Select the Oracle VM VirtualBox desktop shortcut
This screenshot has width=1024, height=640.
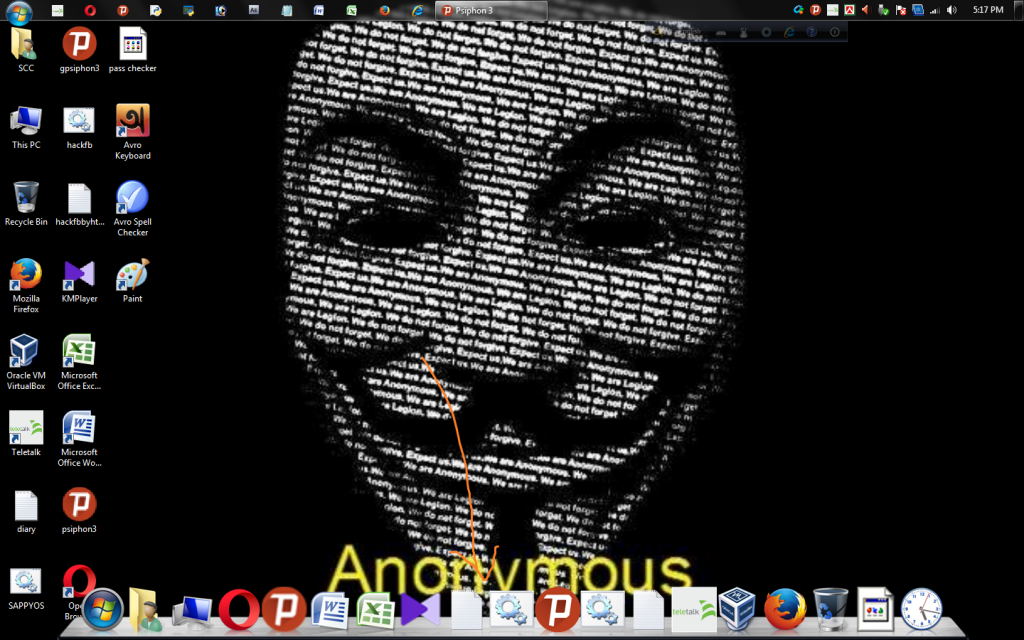coord(25,362)
